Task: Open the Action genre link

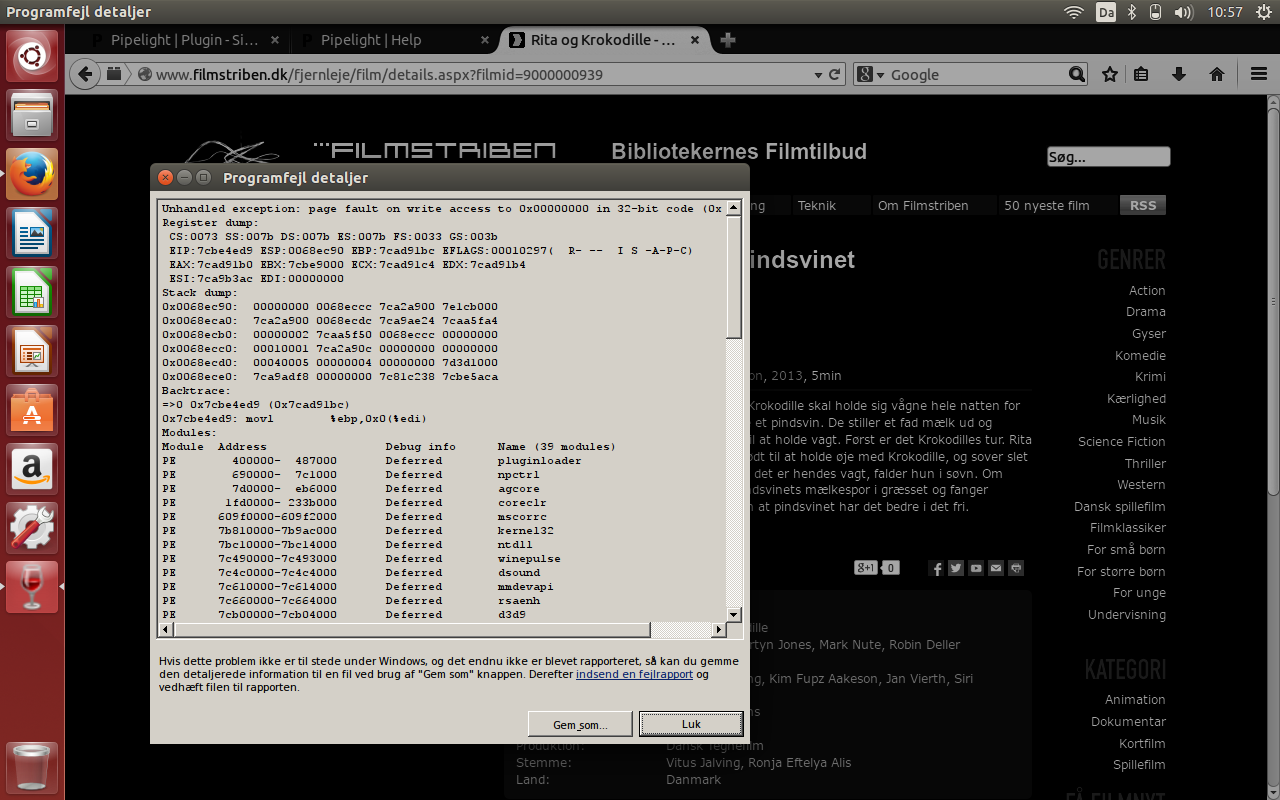Action: [1147, 290]
